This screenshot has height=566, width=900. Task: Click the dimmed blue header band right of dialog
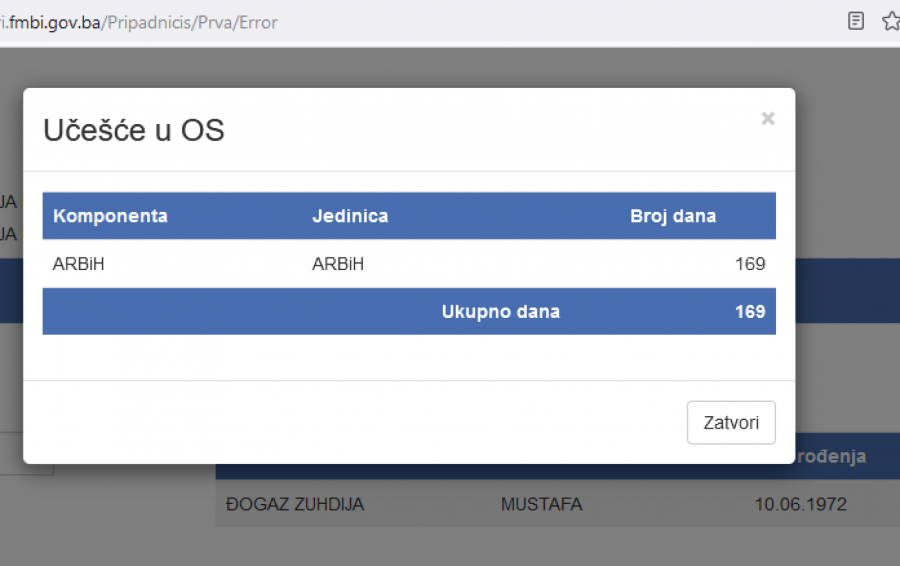pos(847,290)
